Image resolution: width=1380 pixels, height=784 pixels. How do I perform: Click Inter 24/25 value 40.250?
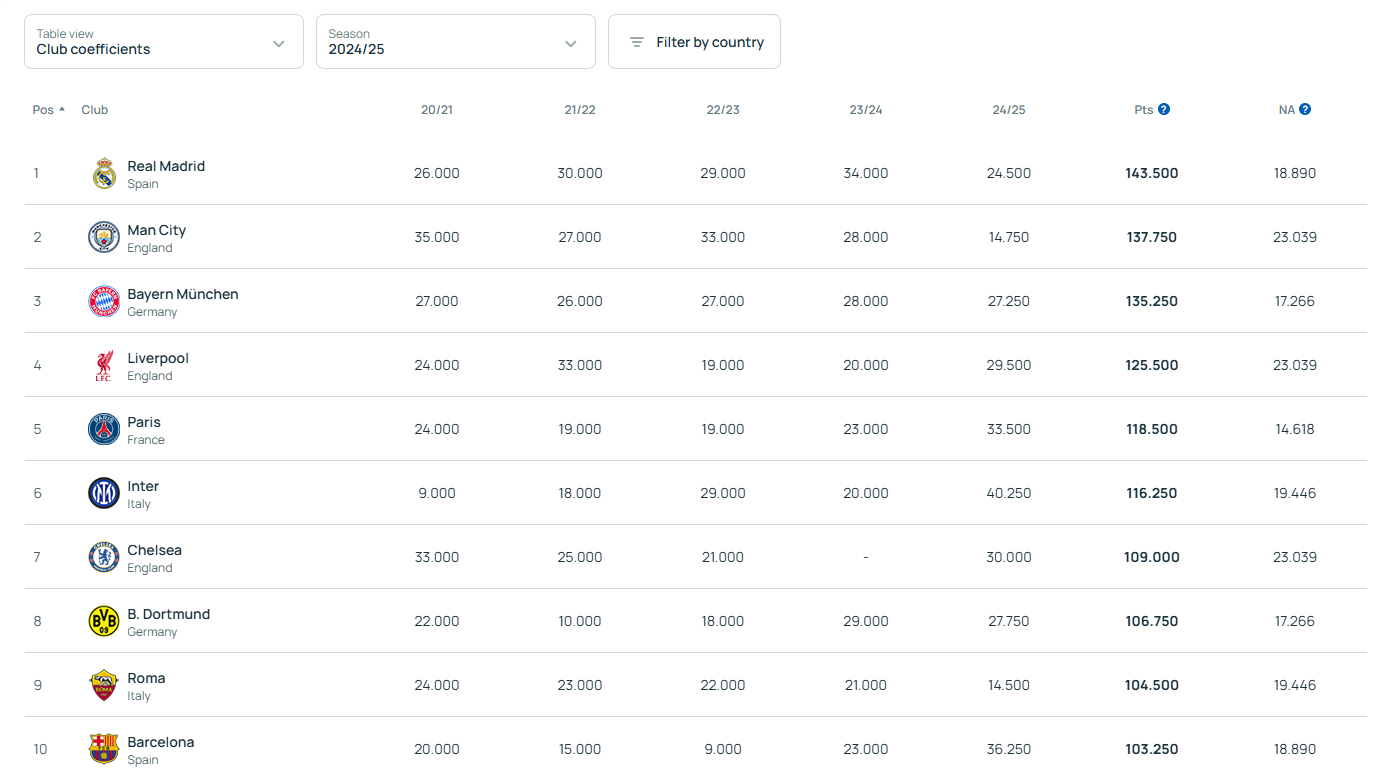(x=1009, y=493)
